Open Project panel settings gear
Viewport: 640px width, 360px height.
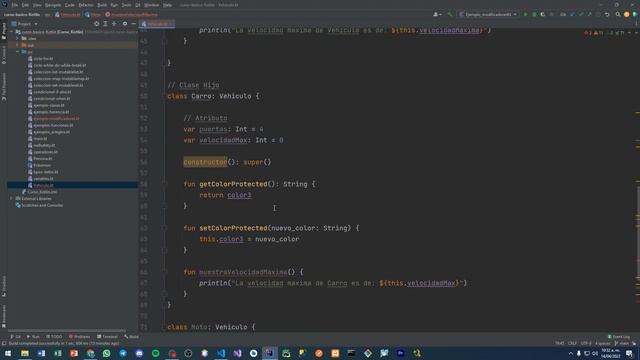[125, 24]
